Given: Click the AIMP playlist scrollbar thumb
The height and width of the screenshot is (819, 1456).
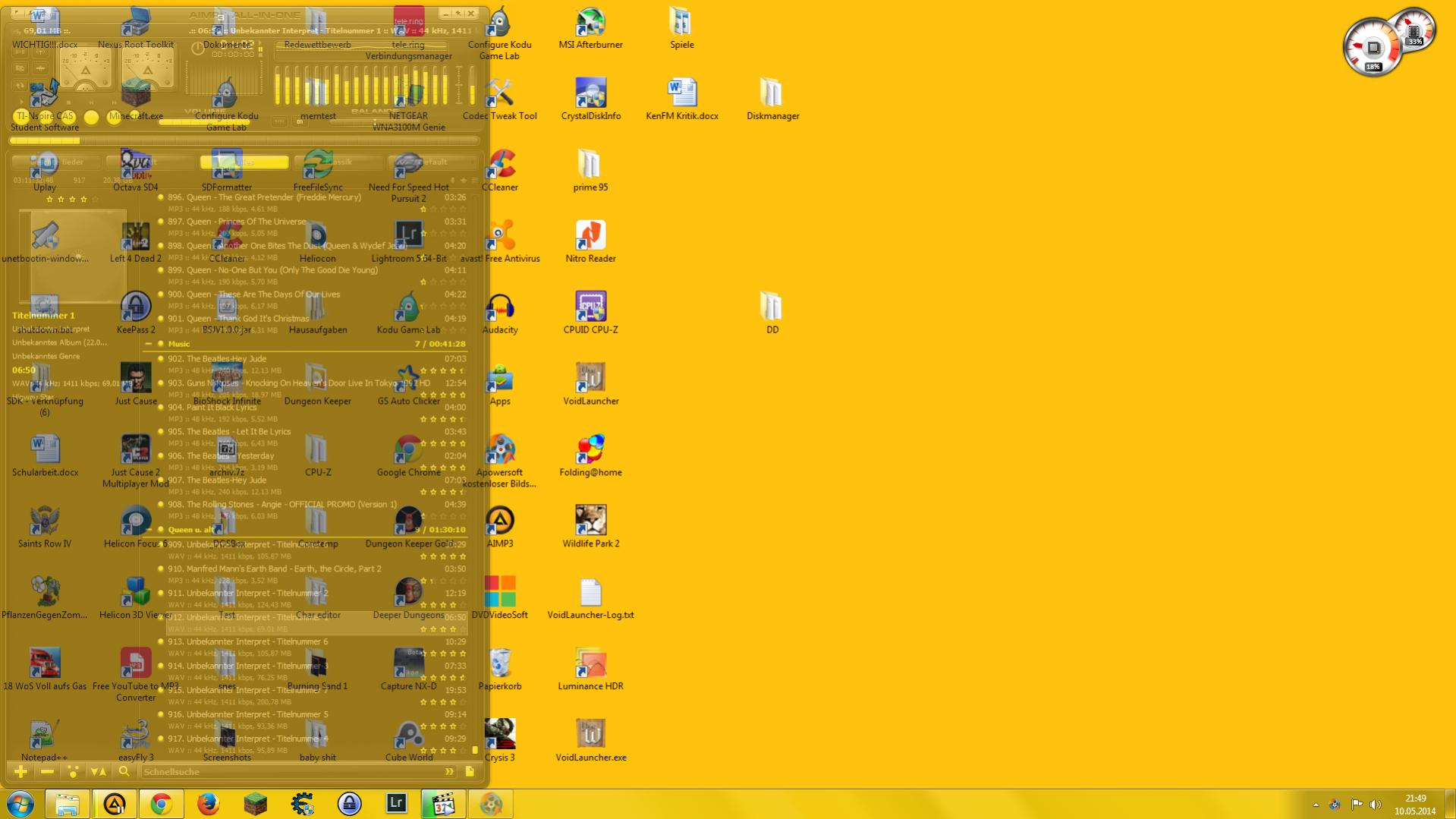Looking at the screenshot, I should (x=475, y=750).
